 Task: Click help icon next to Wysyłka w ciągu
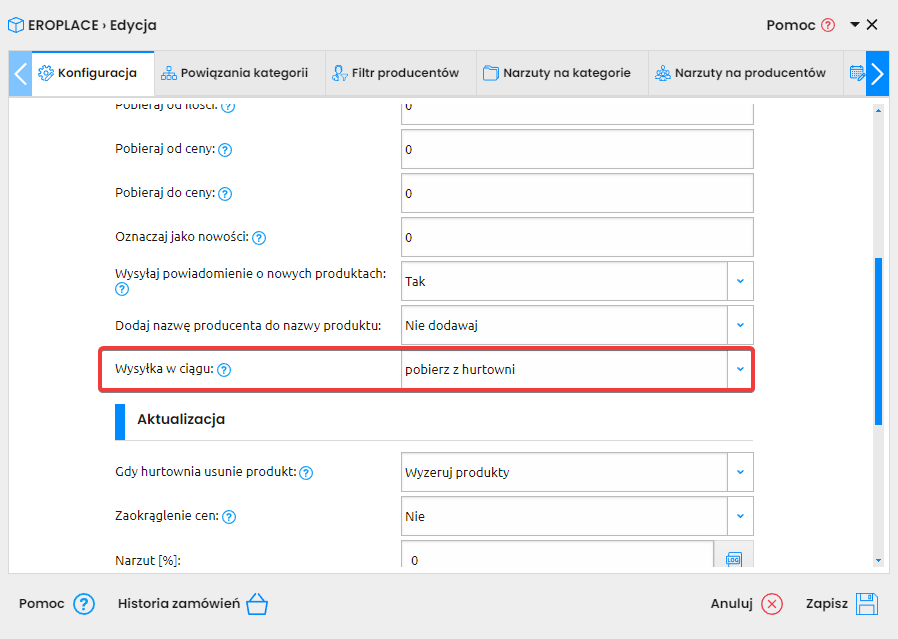click(224, 370)
